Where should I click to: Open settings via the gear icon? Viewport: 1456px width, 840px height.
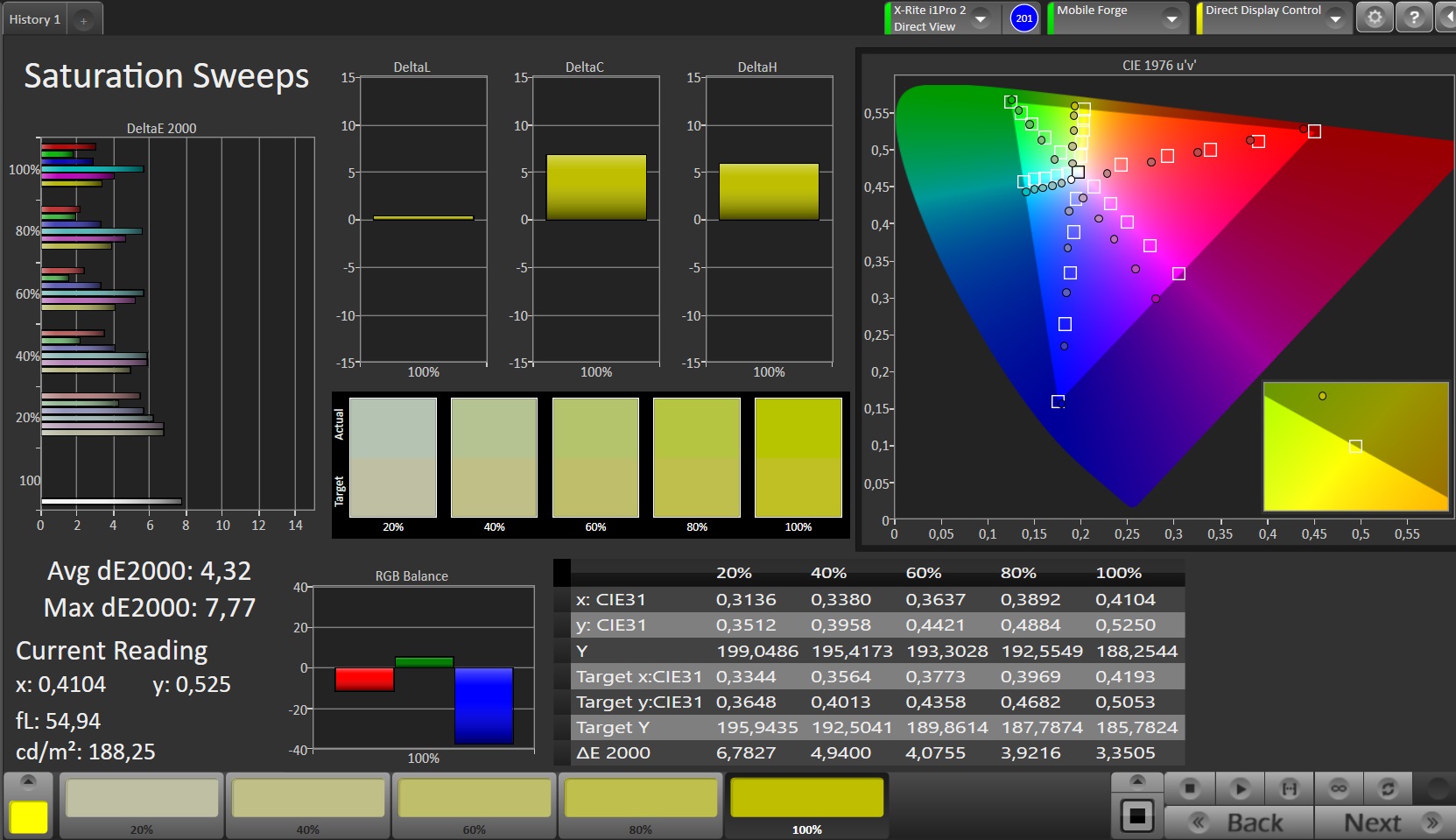[x=1375, y=18]
